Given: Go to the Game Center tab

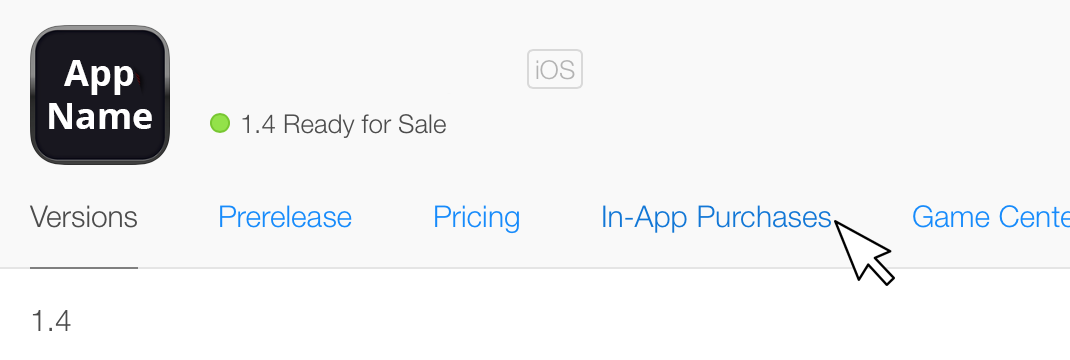Looking at the screenshot, I should (x=991, y=218).
